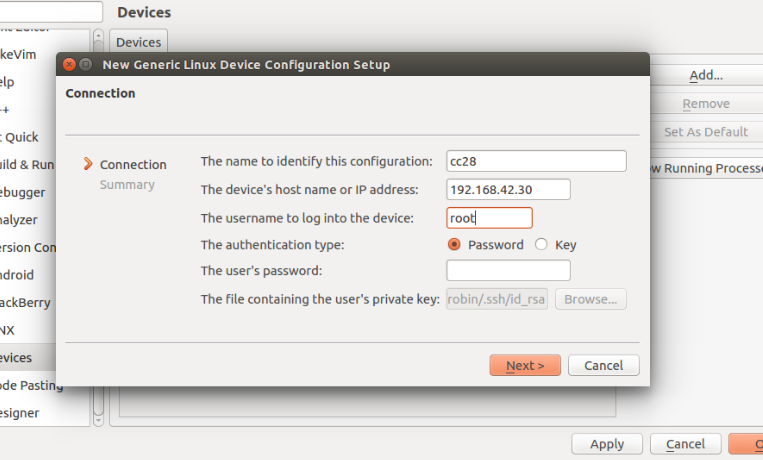This screenshot has width=763, height=460.
Task: Click Apply in the options dialog
Action: 607,444
